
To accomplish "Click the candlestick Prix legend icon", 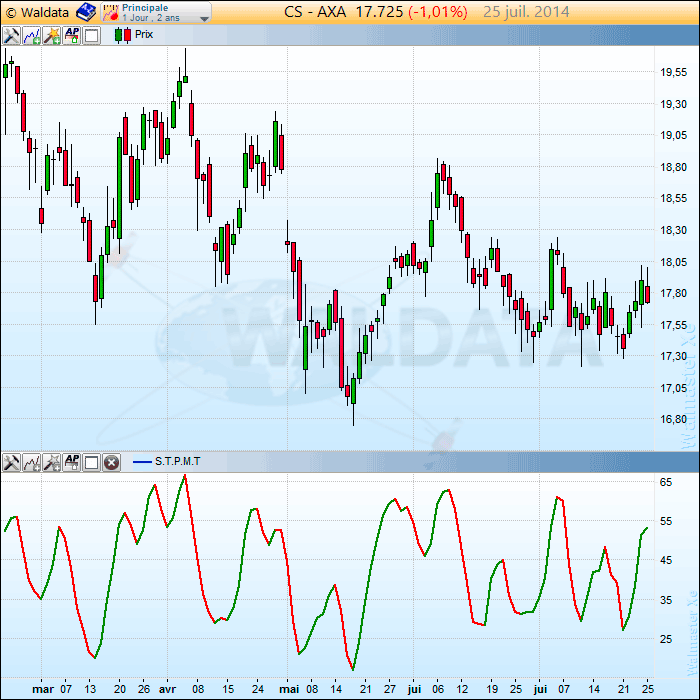I will pyautogui.click(x=122, y=35).
